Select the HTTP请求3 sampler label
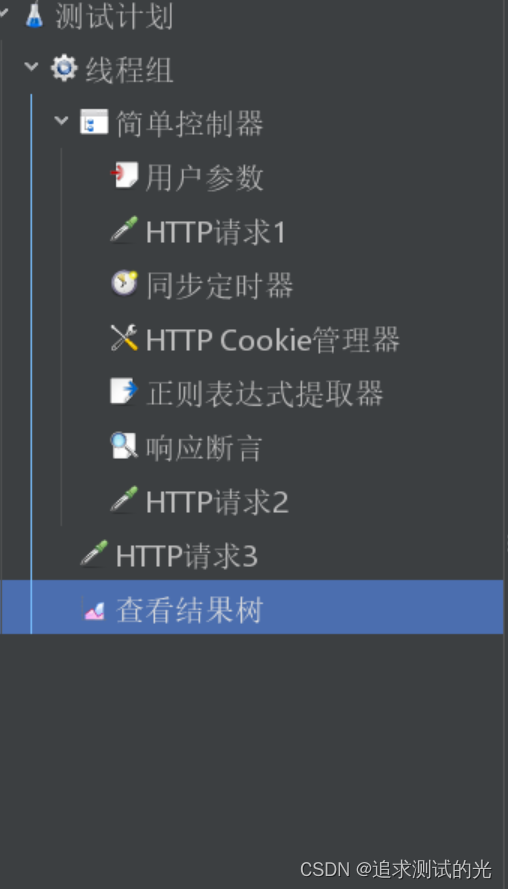508x889 pixels. [x=187, y=556]
